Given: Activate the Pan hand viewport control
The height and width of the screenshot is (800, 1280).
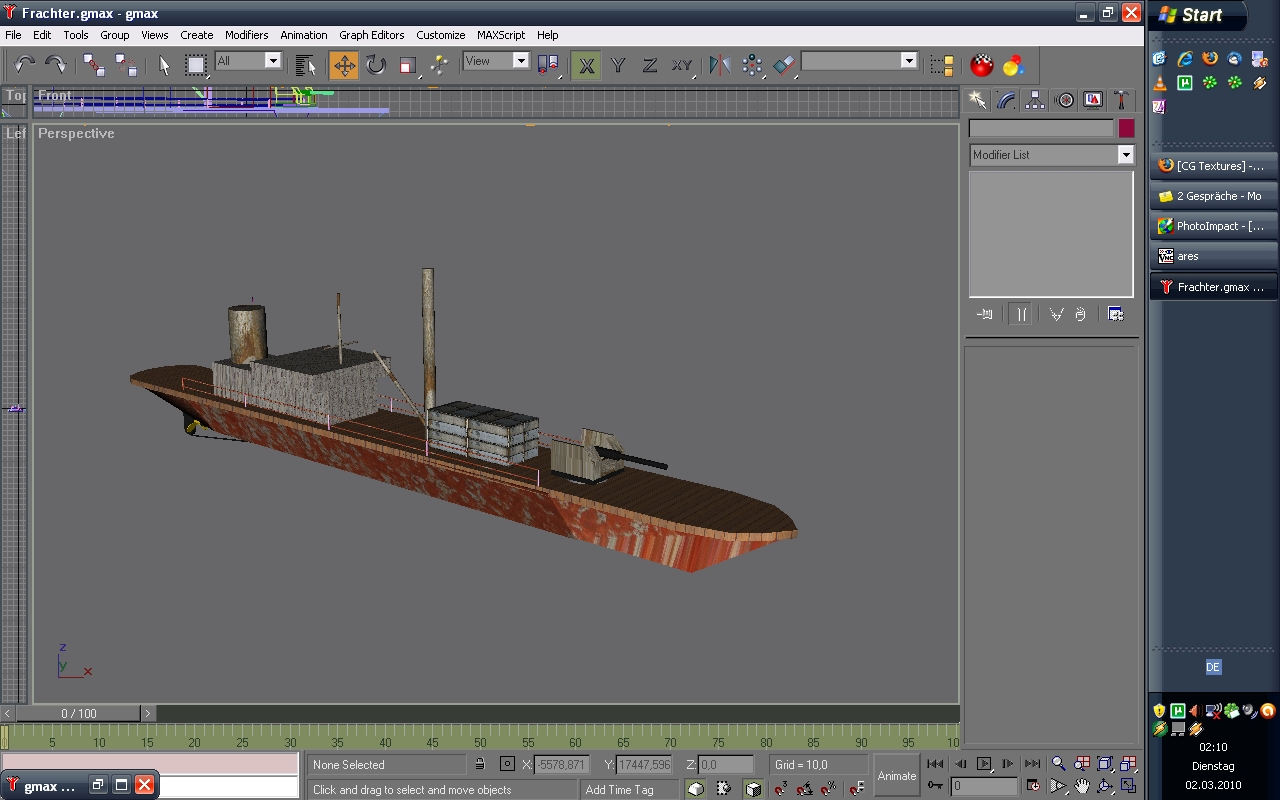Looking at the screenshot, I should pyautogui.click(x=1082, y=787).
